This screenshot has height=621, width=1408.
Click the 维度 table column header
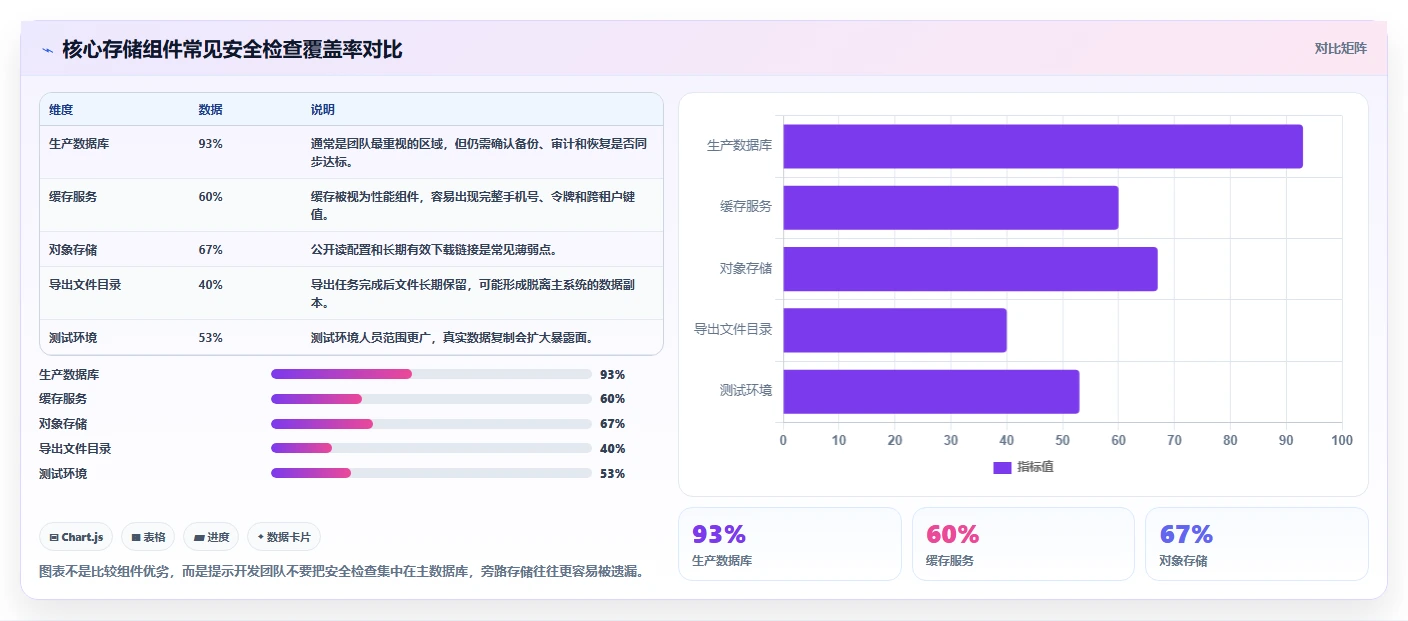(x=61, y=109)
